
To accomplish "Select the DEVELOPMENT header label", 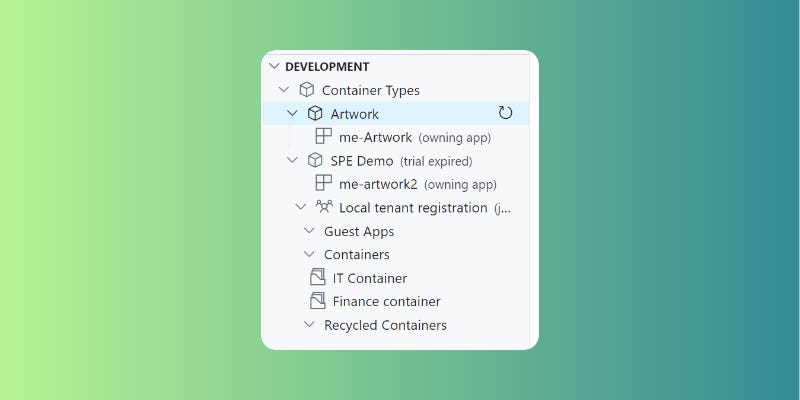I will [x=327, y=67].
